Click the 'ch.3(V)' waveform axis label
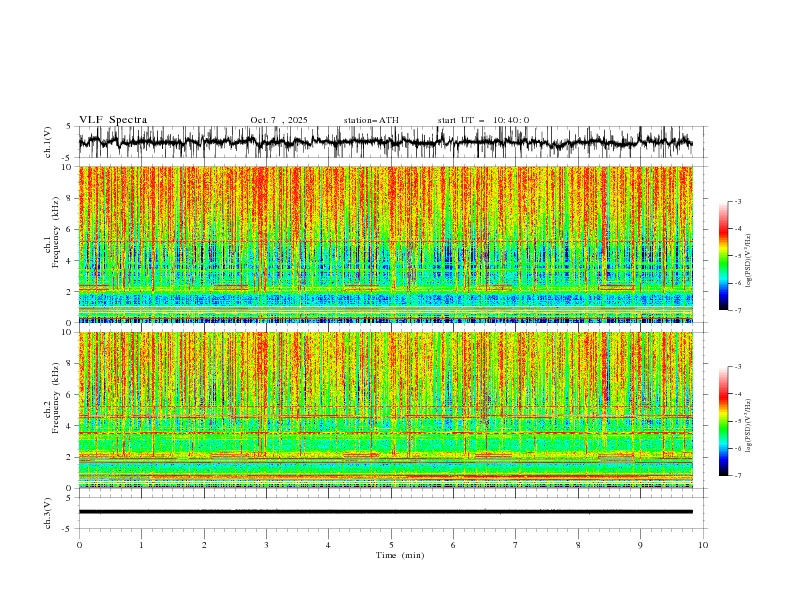 pos(48,513)
